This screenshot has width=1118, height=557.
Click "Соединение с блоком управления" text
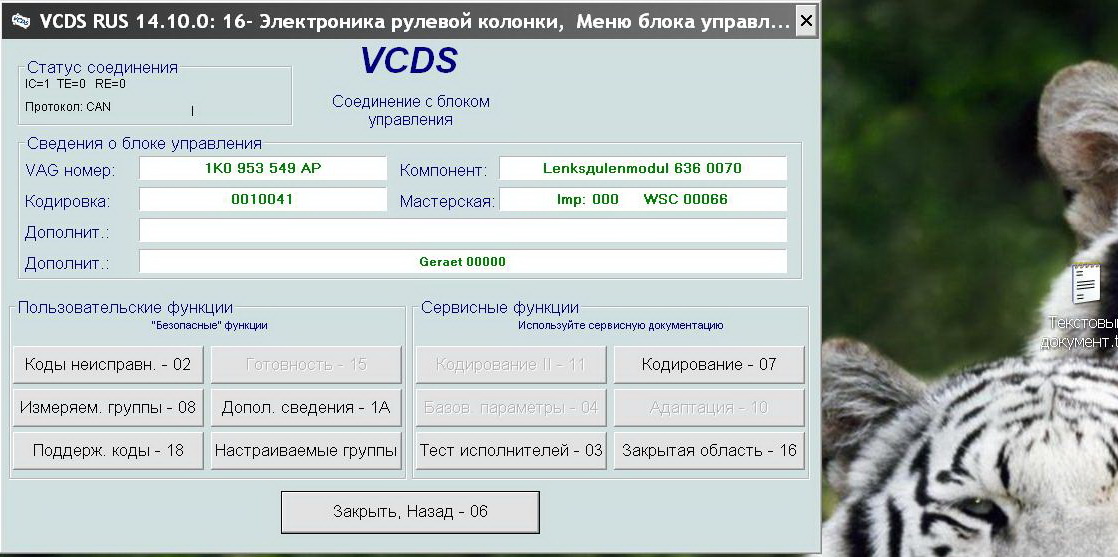point(411,111)
